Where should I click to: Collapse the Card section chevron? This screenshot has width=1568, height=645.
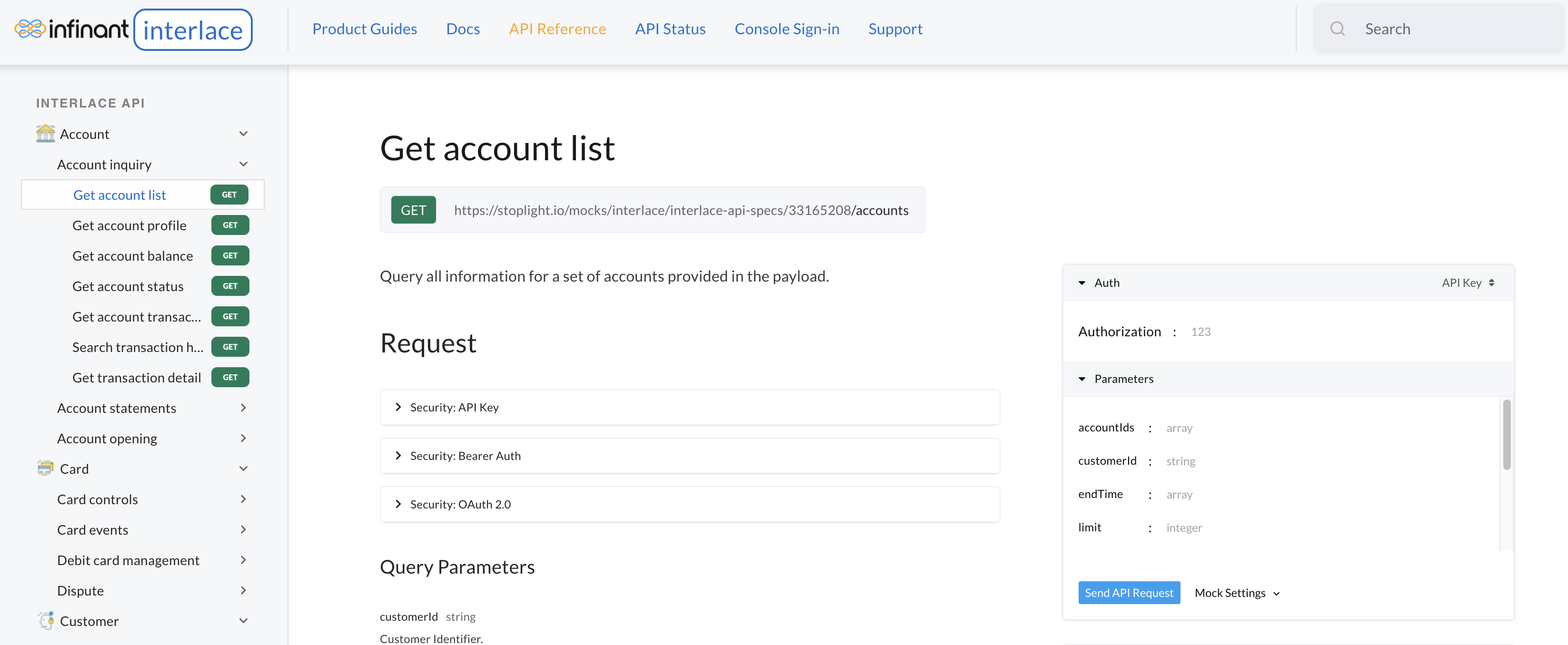(243, 469)
